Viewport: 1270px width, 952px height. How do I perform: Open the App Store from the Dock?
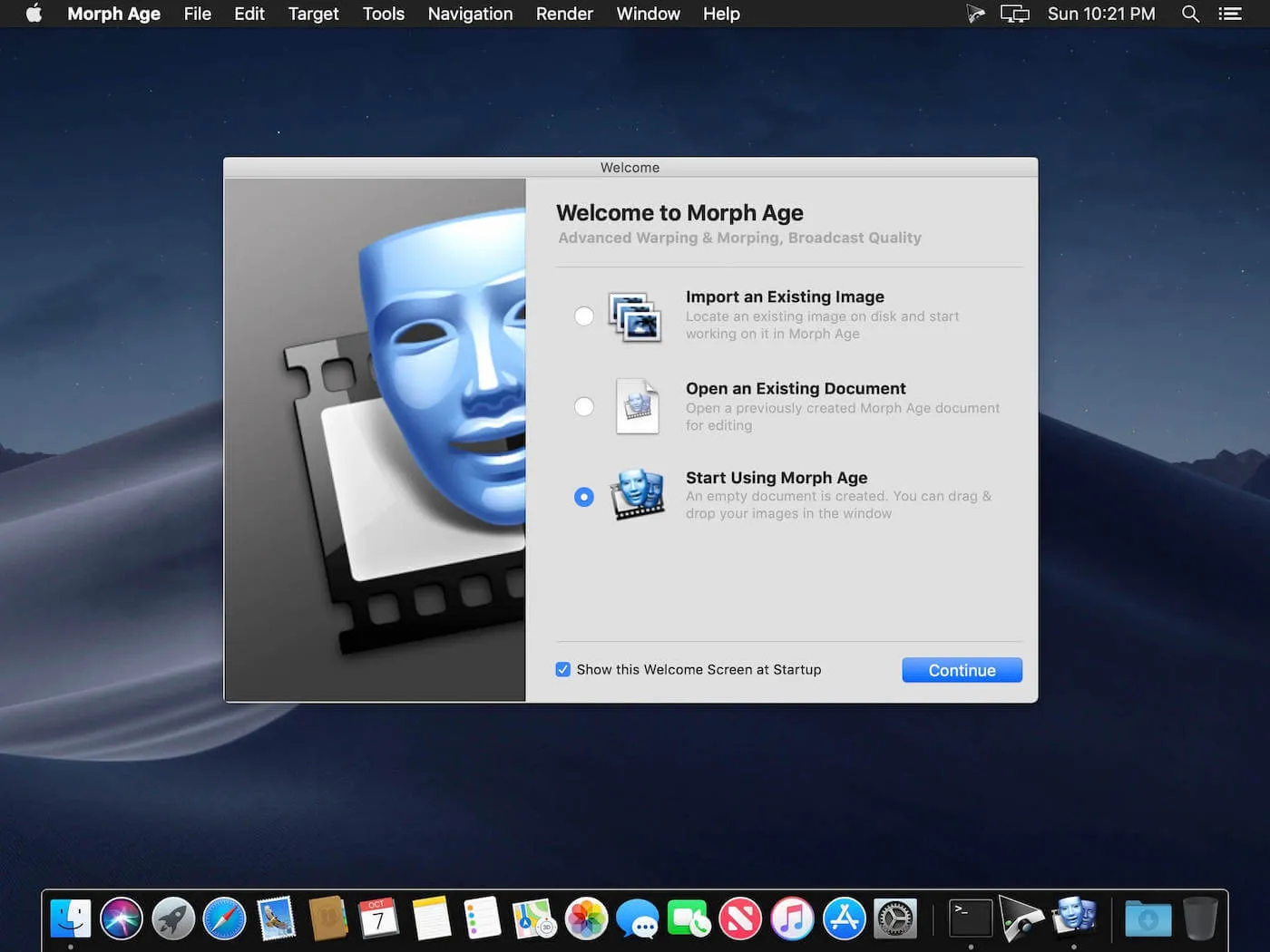click(844, 918)
